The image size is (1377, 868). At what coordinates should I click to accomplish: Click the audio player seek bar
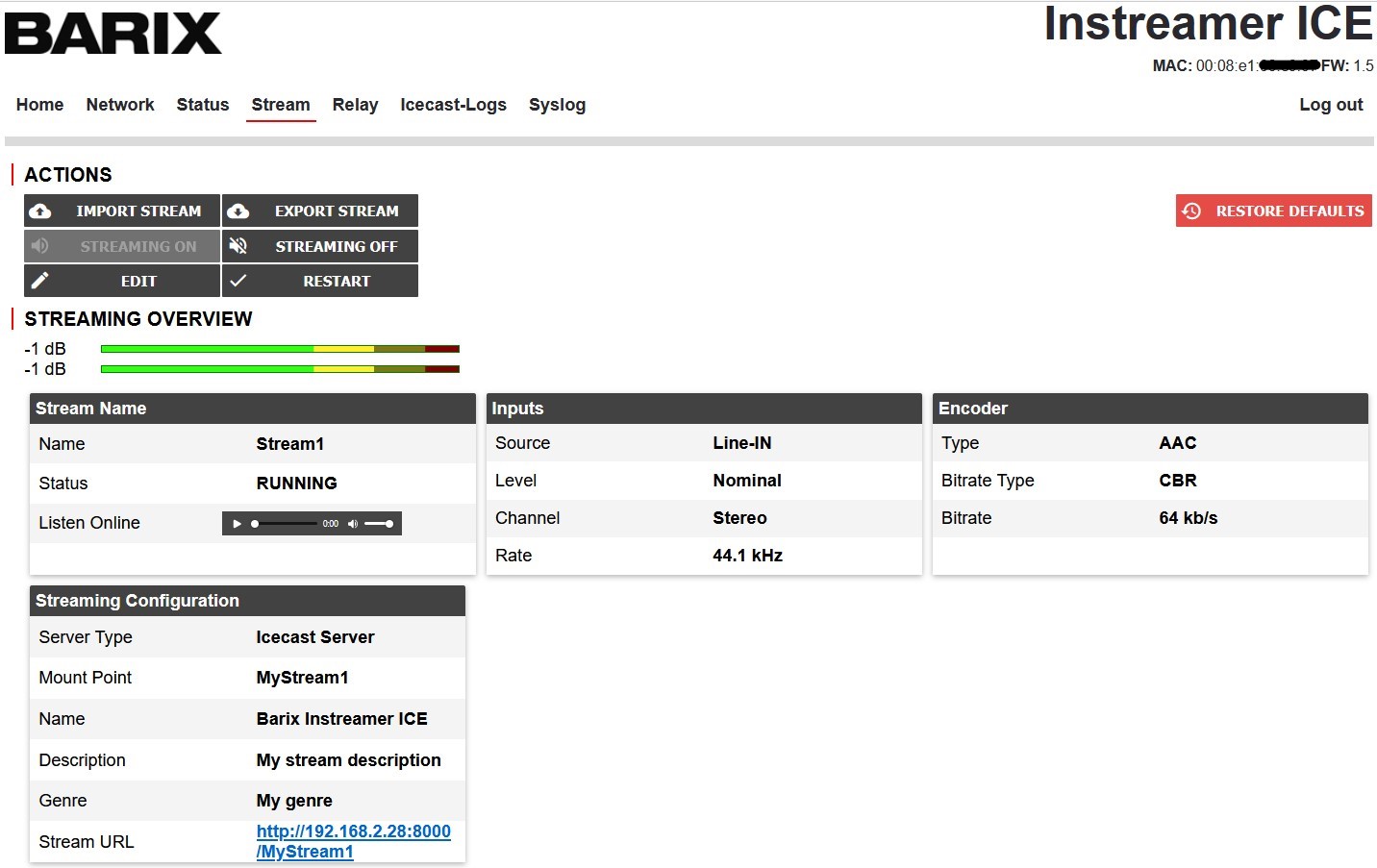[286, 524]
